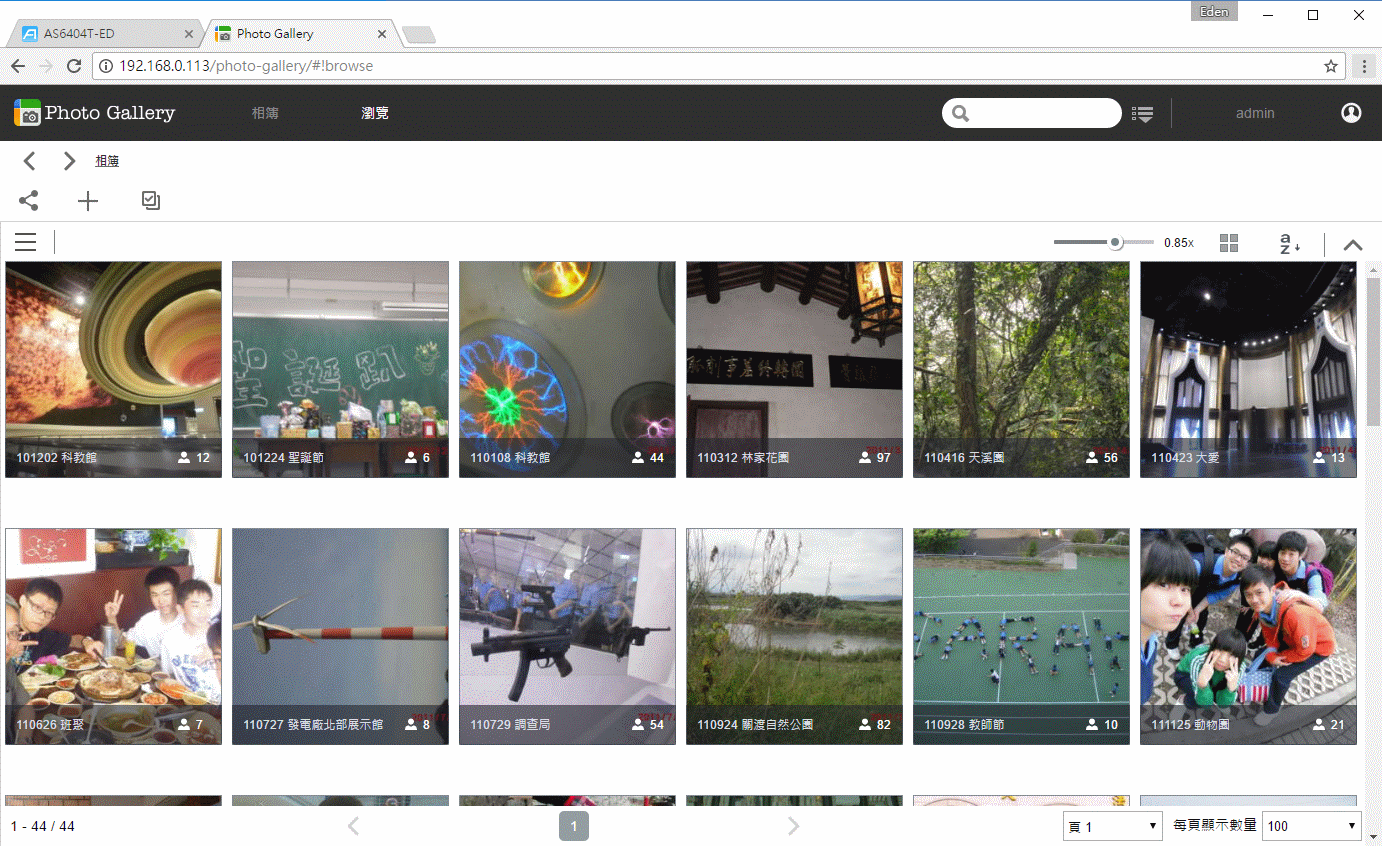Open the Chrome three-dot menu
Screen dimensions: 1382x846
pos(1365,66)
